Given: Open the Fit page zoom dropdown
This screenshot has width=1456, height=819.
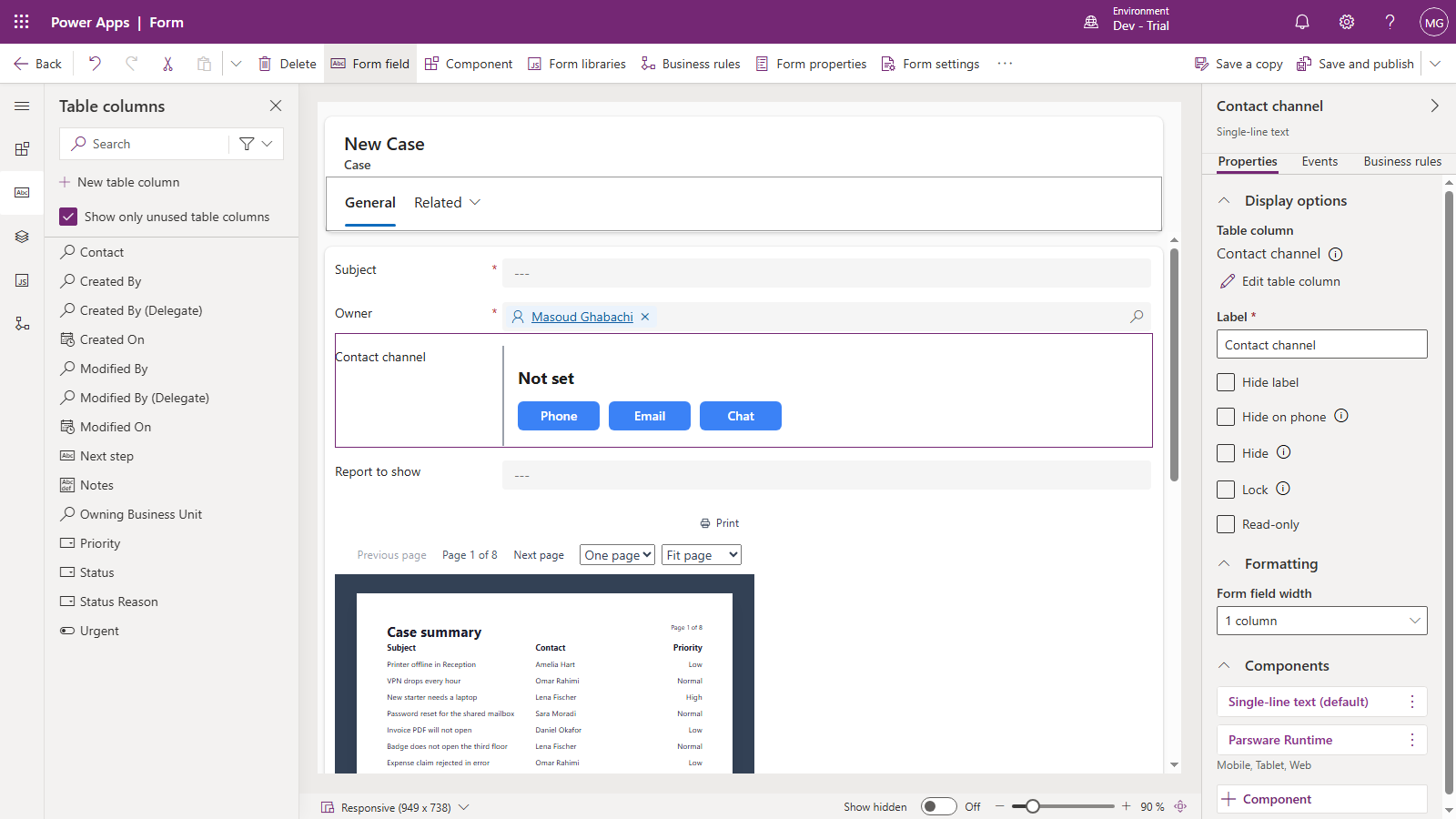Looking at the screenshot, I should [x=702, y=555].
